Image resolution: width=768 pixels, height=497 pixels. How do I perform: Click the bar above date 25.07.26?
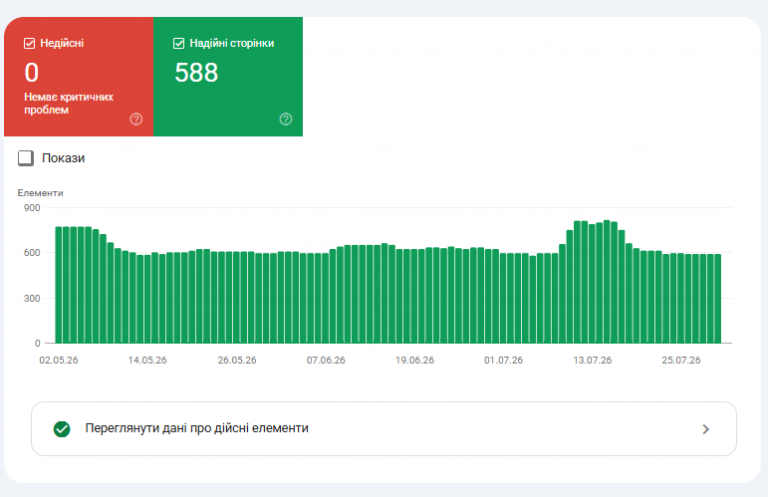click(x=681, y=298)
